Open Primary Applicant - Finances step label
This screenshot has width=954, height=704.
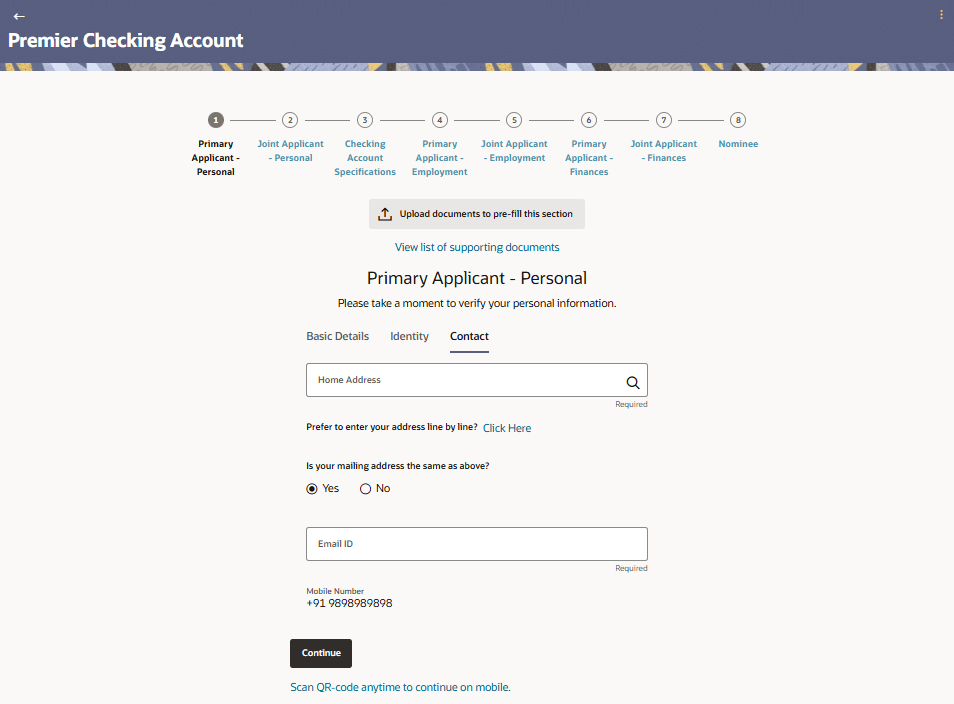click(588, 158)
